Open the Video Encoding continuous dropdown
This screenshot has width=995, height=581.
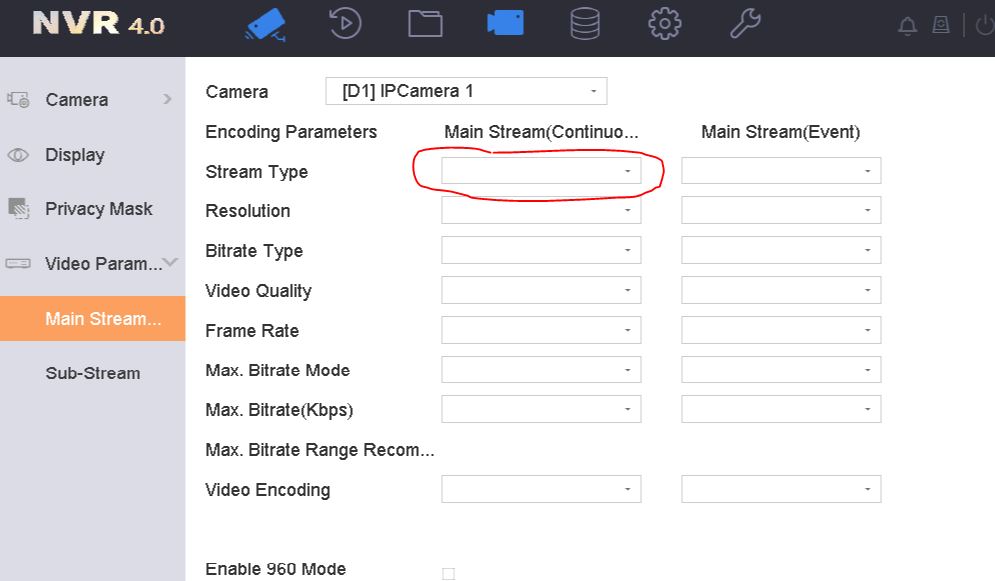click(540, 490)
